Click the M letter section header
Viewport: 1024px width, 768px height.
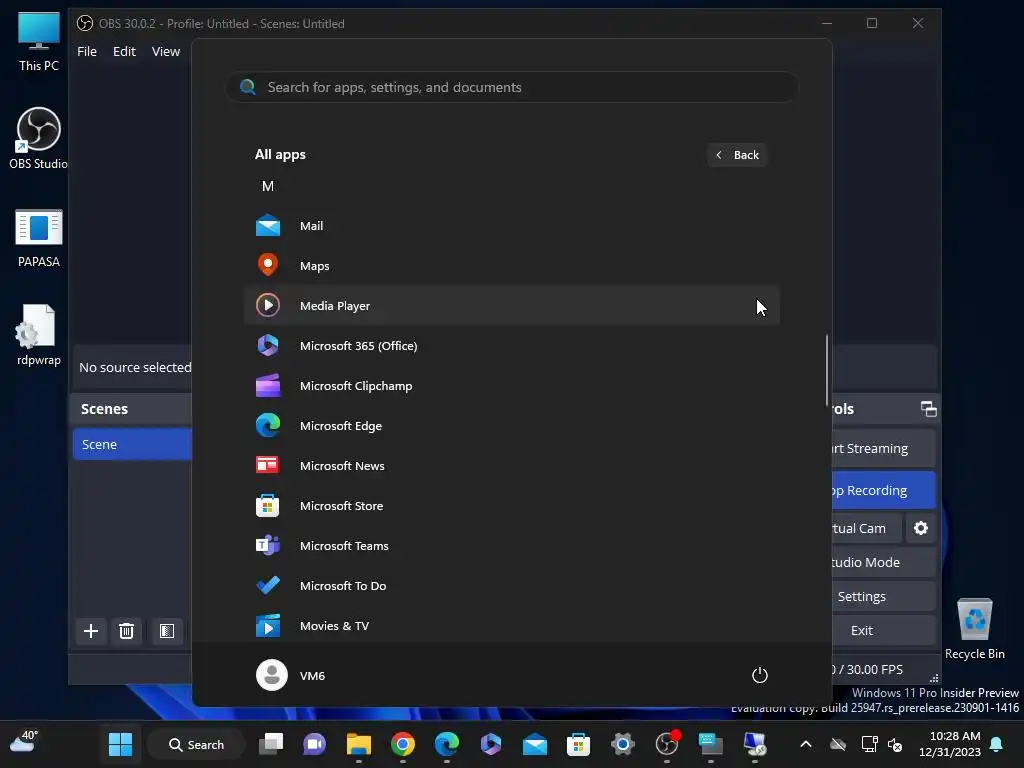[268, 187]
